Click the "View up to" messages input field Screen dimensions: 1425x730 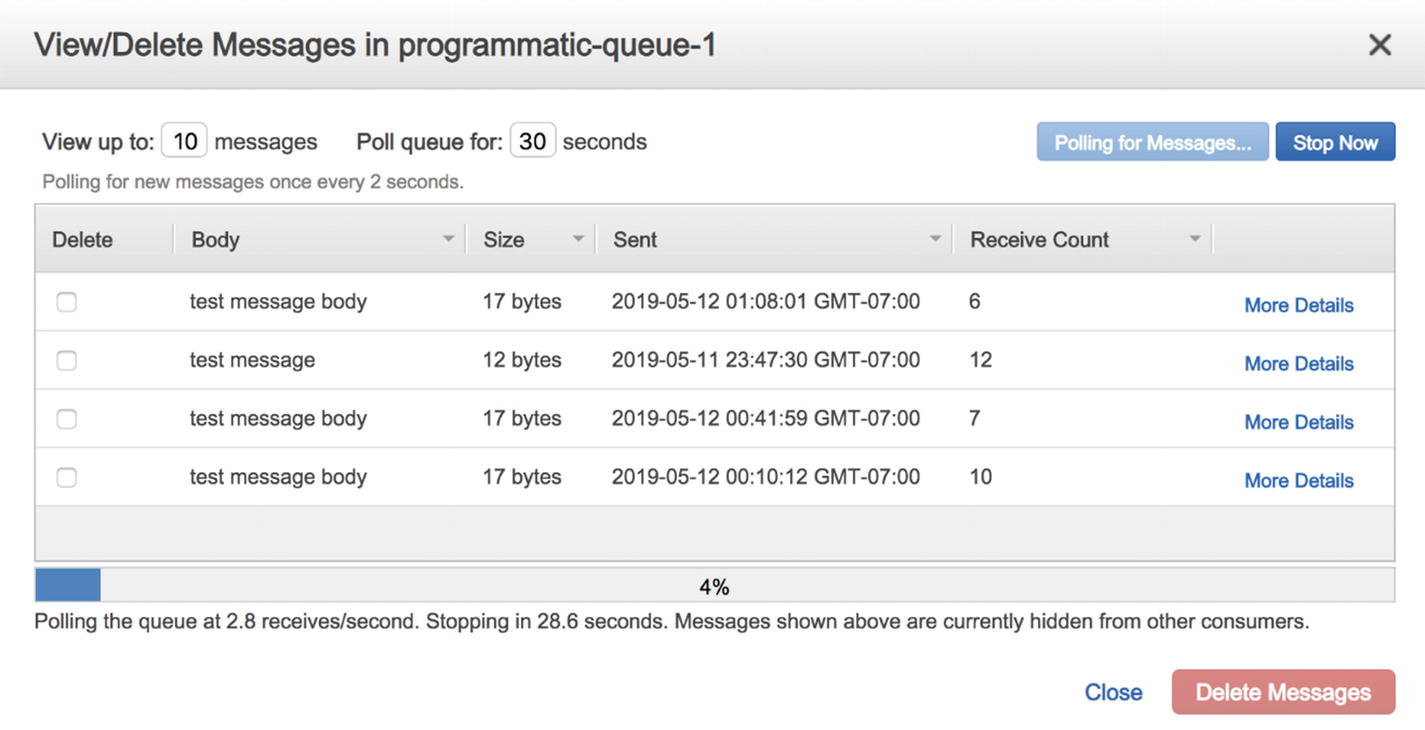[184, 141]
